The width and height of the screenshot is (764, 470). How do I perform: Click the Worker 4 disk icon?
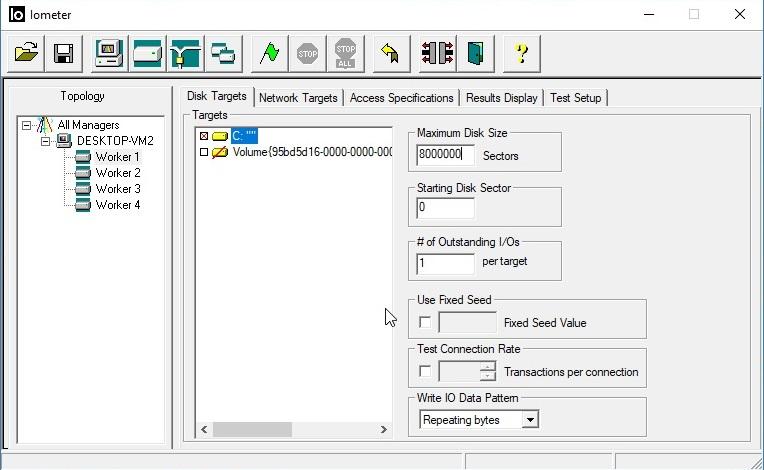click(x=83, y=205)
